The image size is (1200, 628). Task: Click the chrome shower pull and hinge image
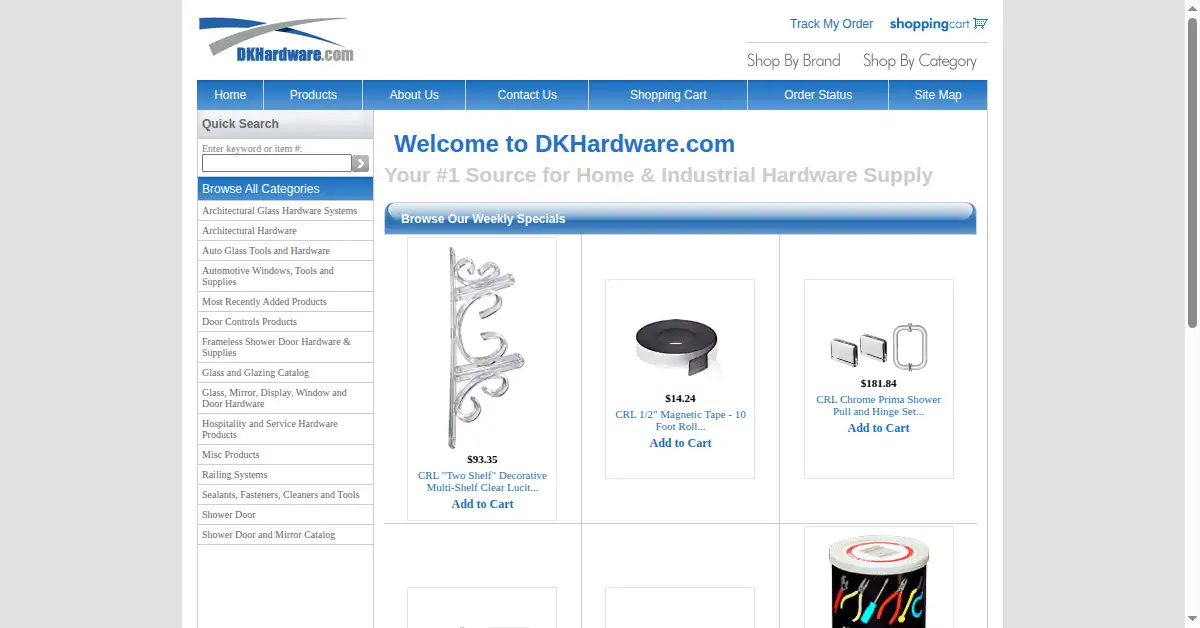click(878, 347)
